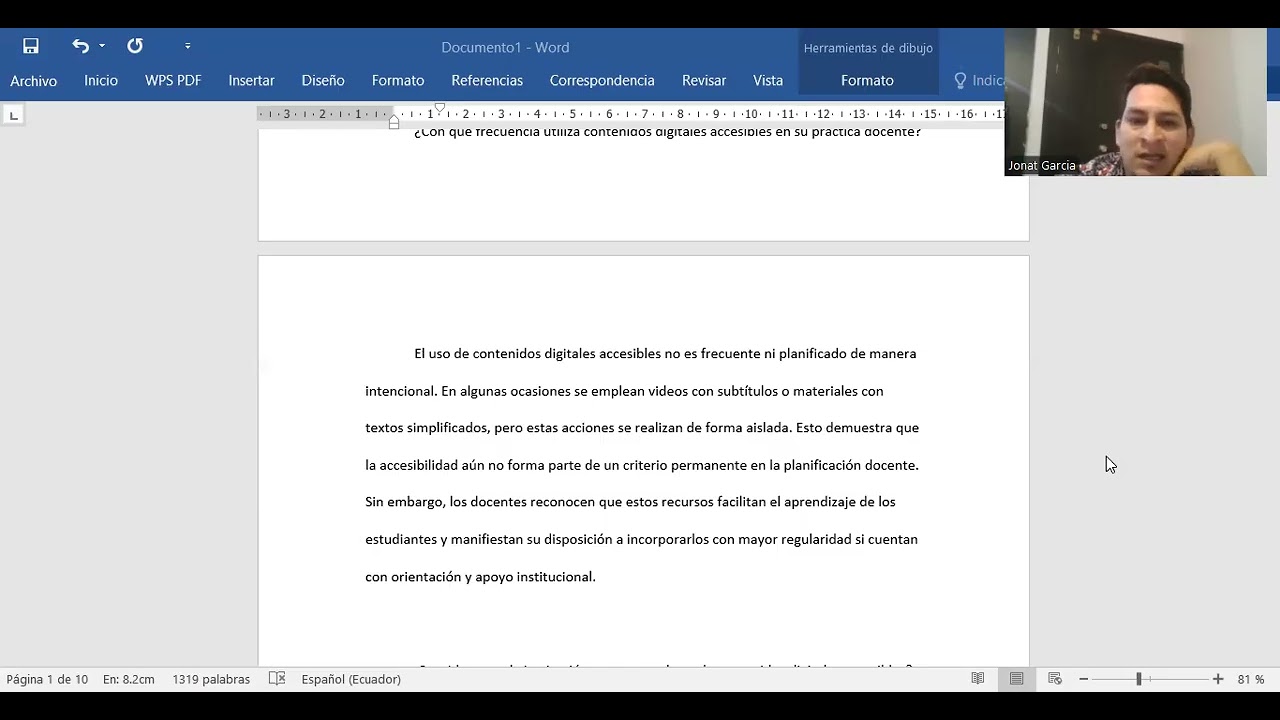Click the first line indent marker on ruler

tap(439, 108)
